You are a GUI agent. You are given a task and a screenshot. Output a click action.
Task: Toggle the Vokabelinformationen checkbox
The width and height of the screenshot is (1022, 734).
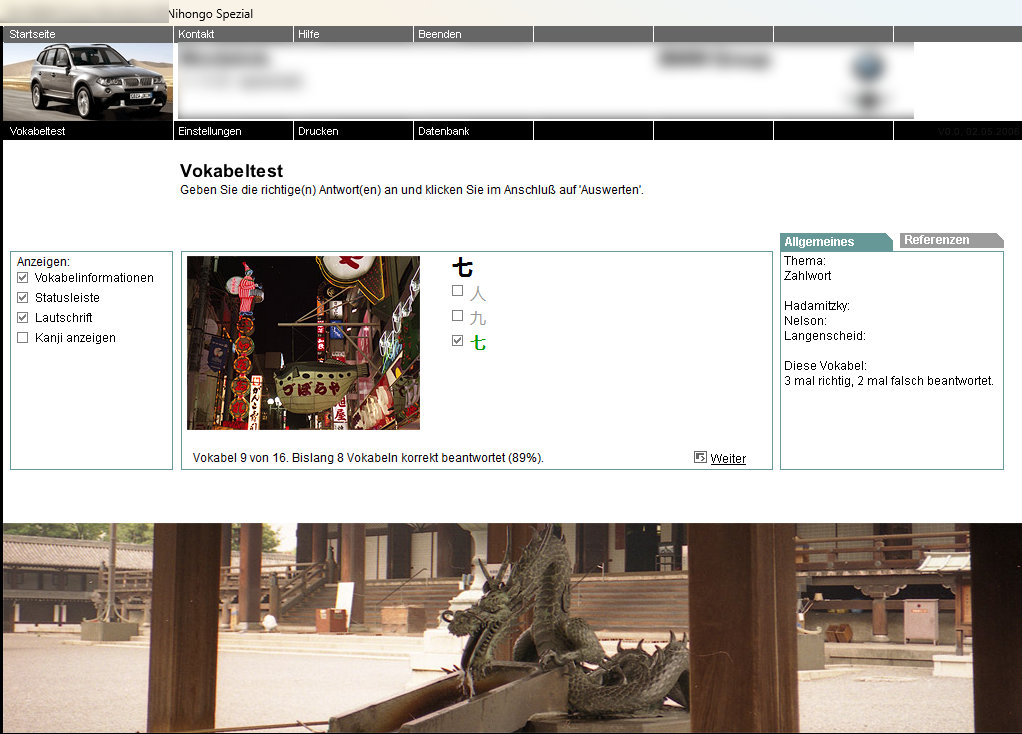(23, 278)
